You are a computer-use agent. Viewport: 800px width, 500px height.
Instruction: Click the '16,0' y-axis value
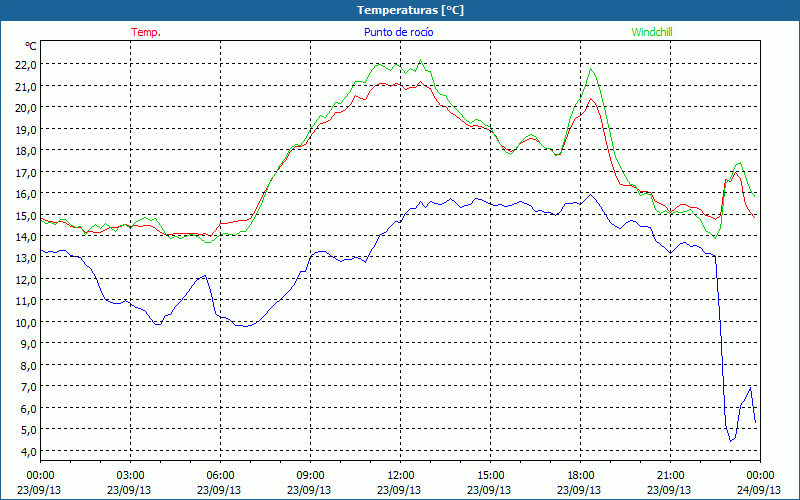tap(26, 194)
